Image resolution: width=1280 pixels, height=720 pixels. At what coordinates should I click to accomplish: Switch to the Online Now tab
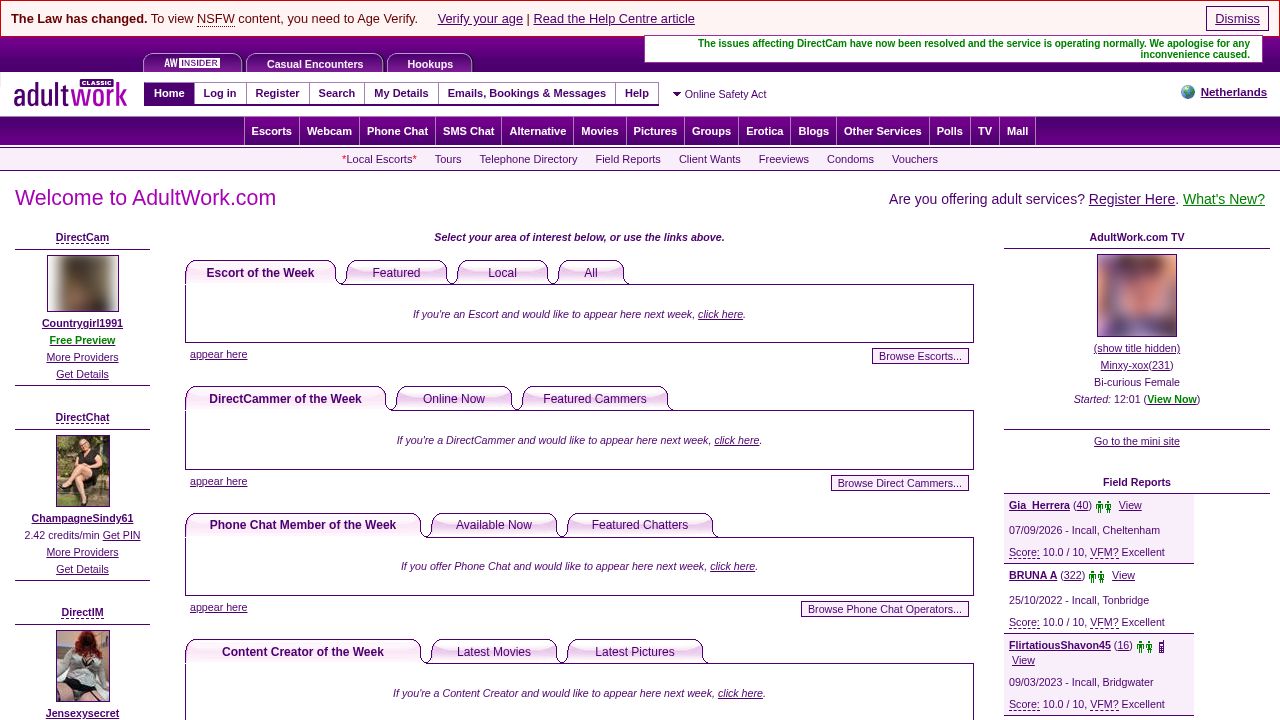[454, 399]
